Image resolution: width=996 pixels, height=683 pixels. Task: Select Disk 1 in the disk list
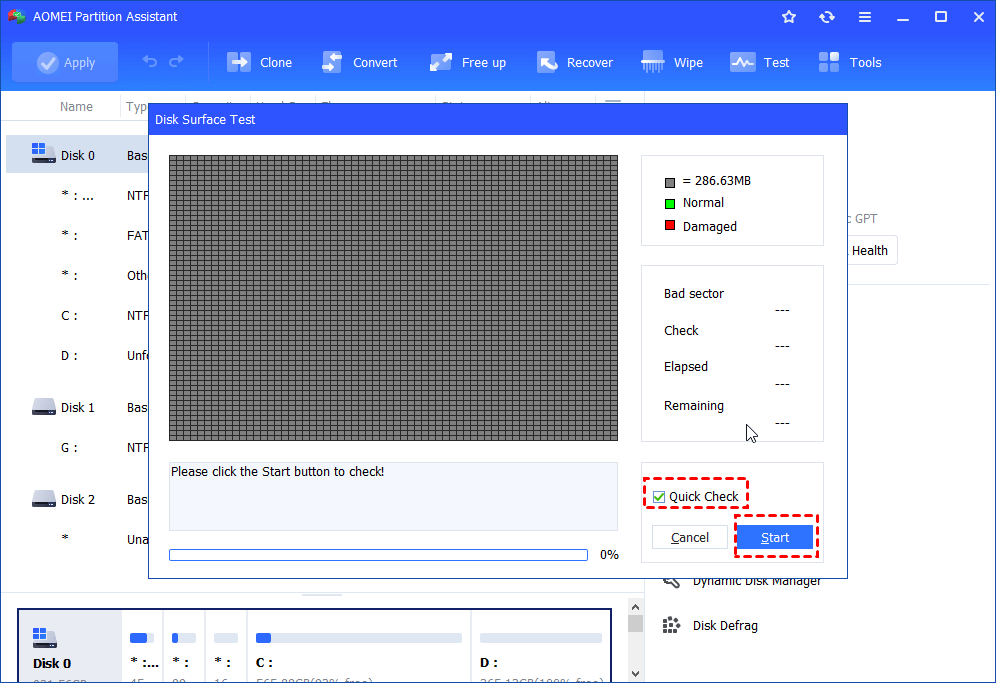pyautogui.click(x=77, y=408)
